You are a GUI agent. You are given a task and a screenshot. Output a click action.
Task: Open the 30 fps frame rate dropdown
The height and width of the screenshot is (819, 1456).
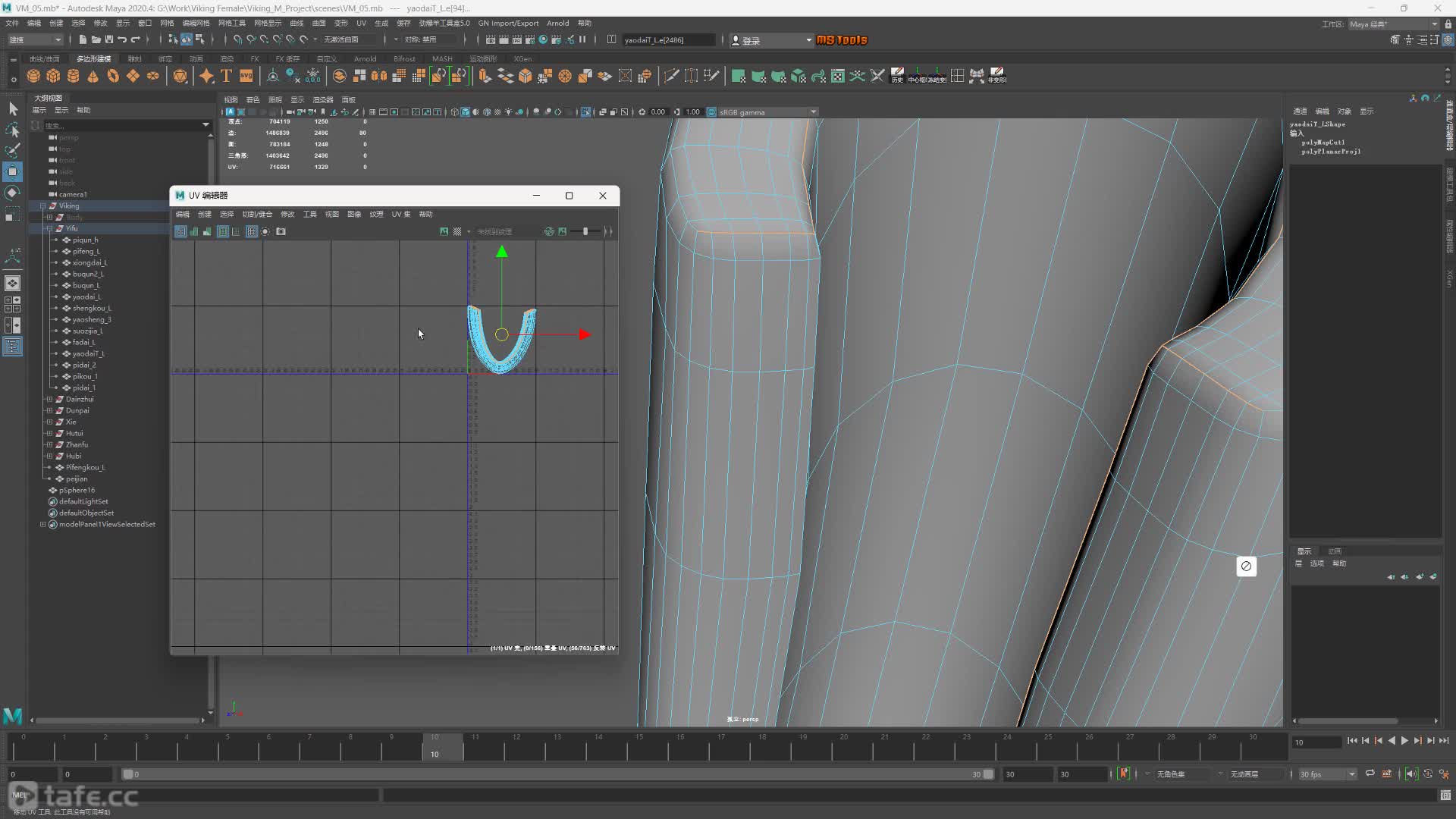[1327, 774]
